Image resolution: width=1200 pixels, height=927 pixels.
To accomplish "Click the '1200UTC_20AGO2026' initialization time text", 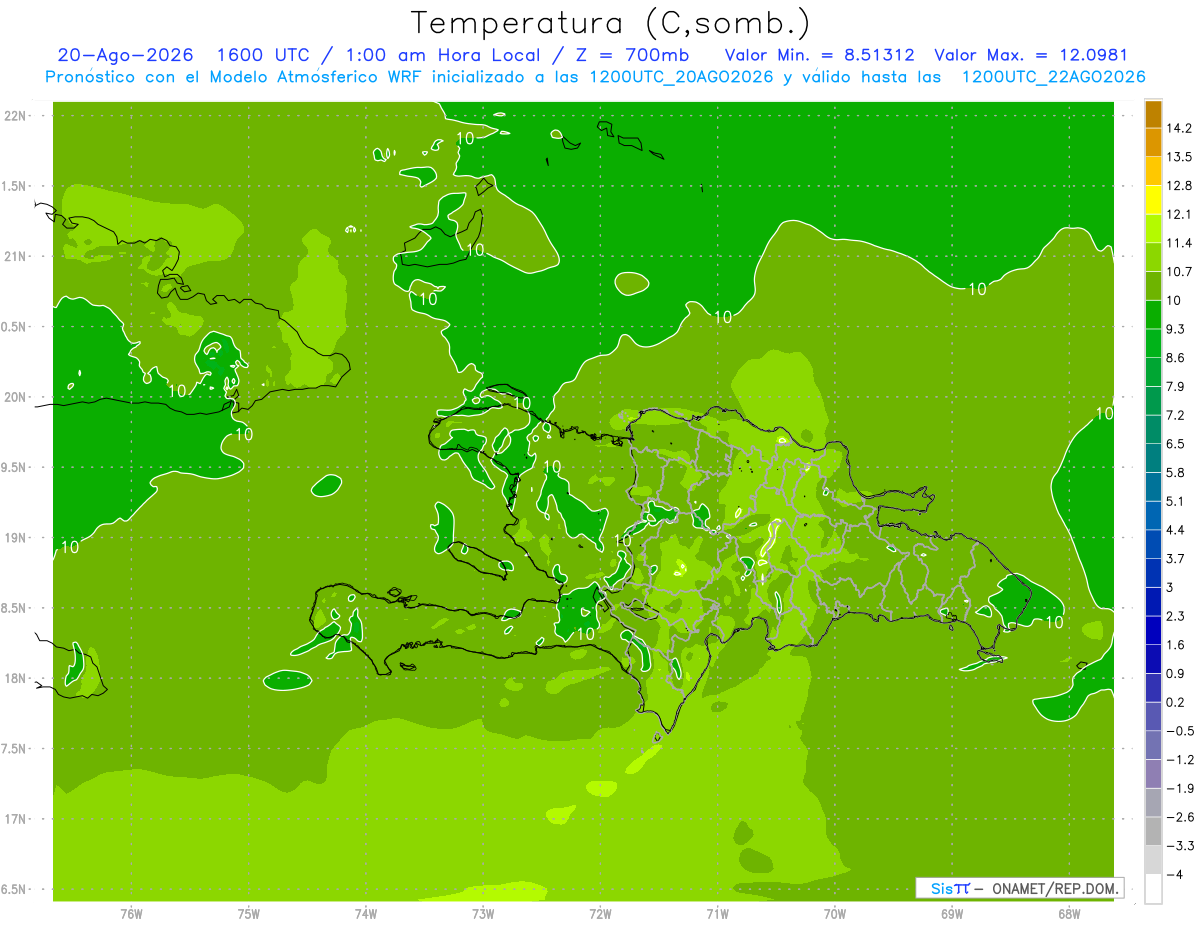I will coord(680,77).
